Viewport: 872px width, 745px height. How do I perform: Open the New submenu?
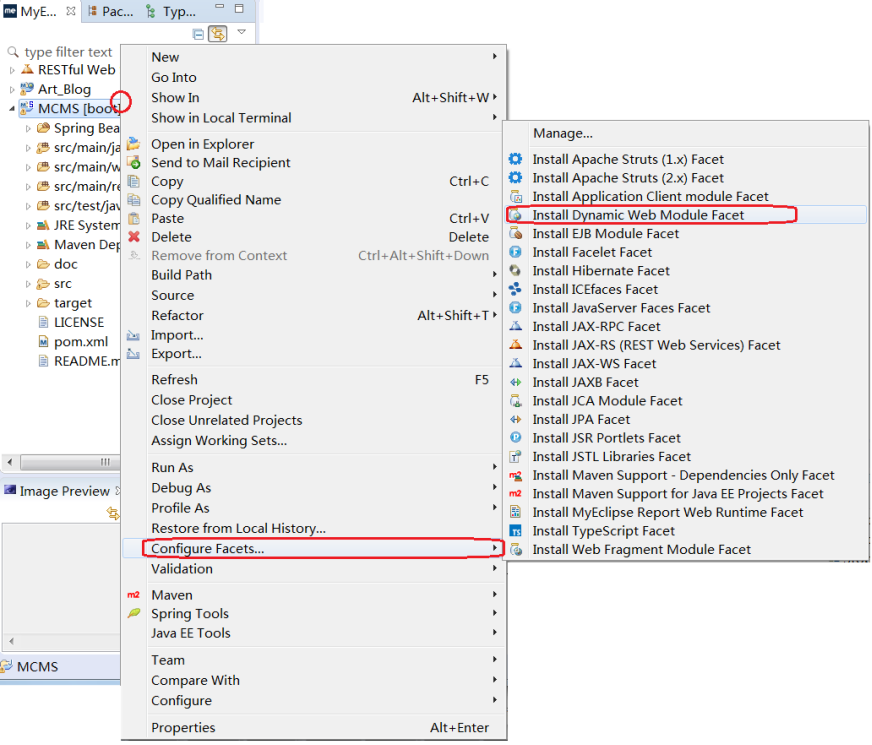(x=314, y=57)
